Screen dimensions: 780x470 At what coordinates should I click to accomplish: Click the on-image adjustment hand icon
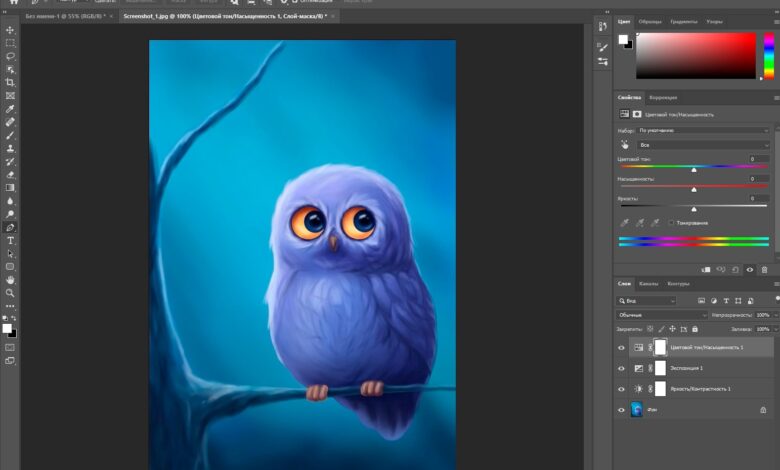(625, 145)
